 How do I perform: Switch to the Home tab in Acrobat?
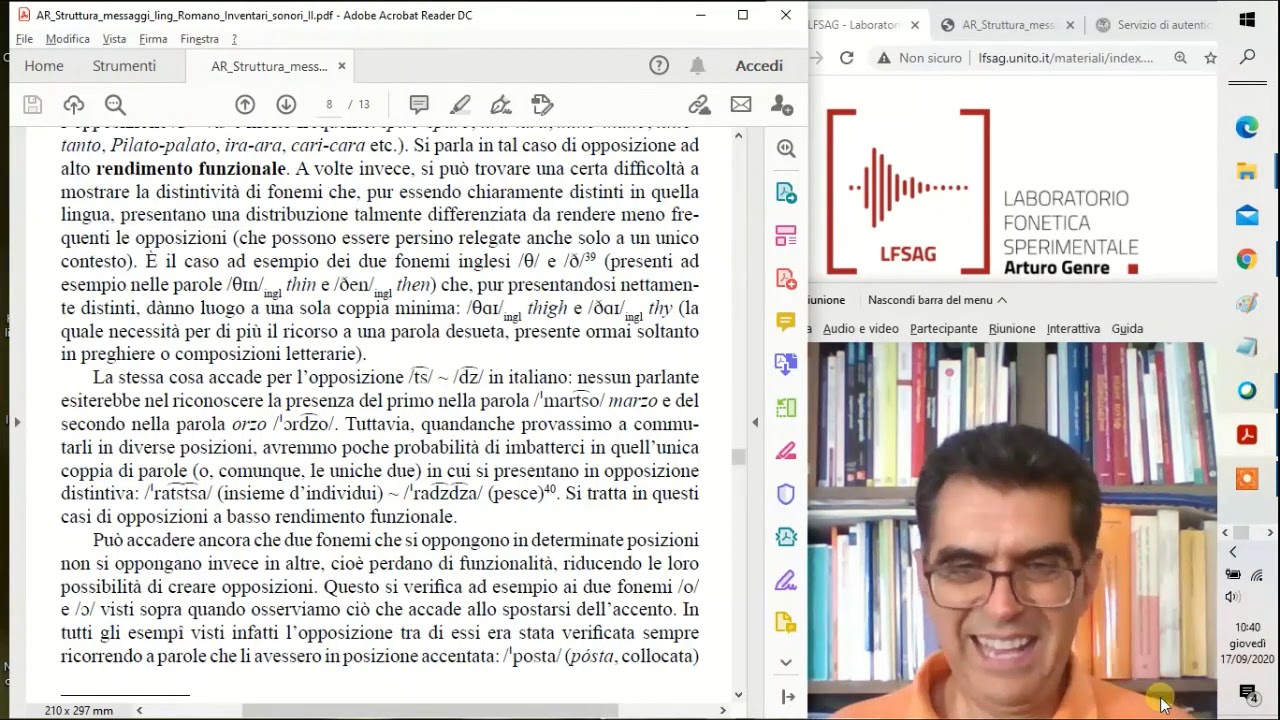tap(44, 66)
